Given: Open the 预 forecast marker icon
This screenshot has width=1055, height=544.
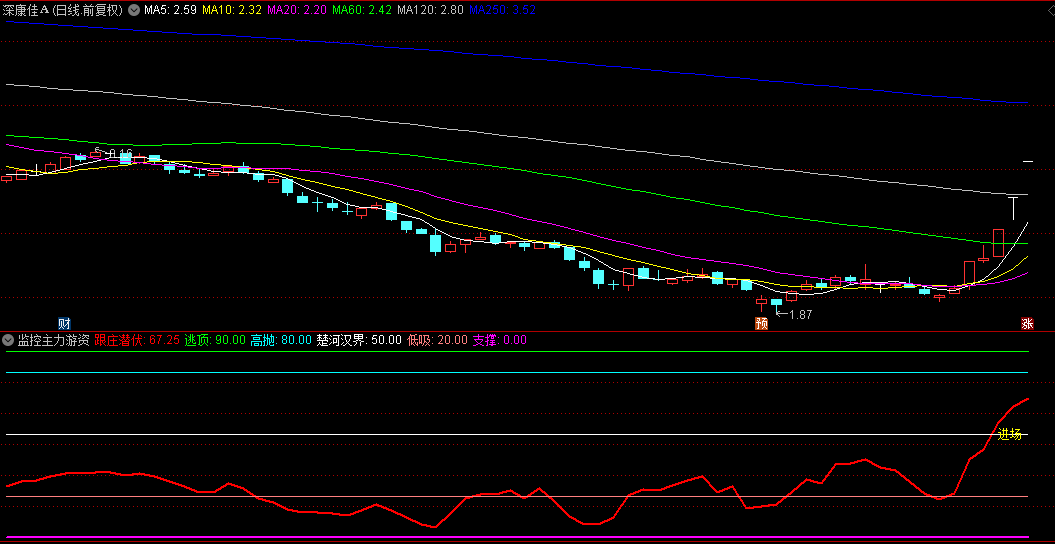Looking at the screenshot, I should [761, 323].
